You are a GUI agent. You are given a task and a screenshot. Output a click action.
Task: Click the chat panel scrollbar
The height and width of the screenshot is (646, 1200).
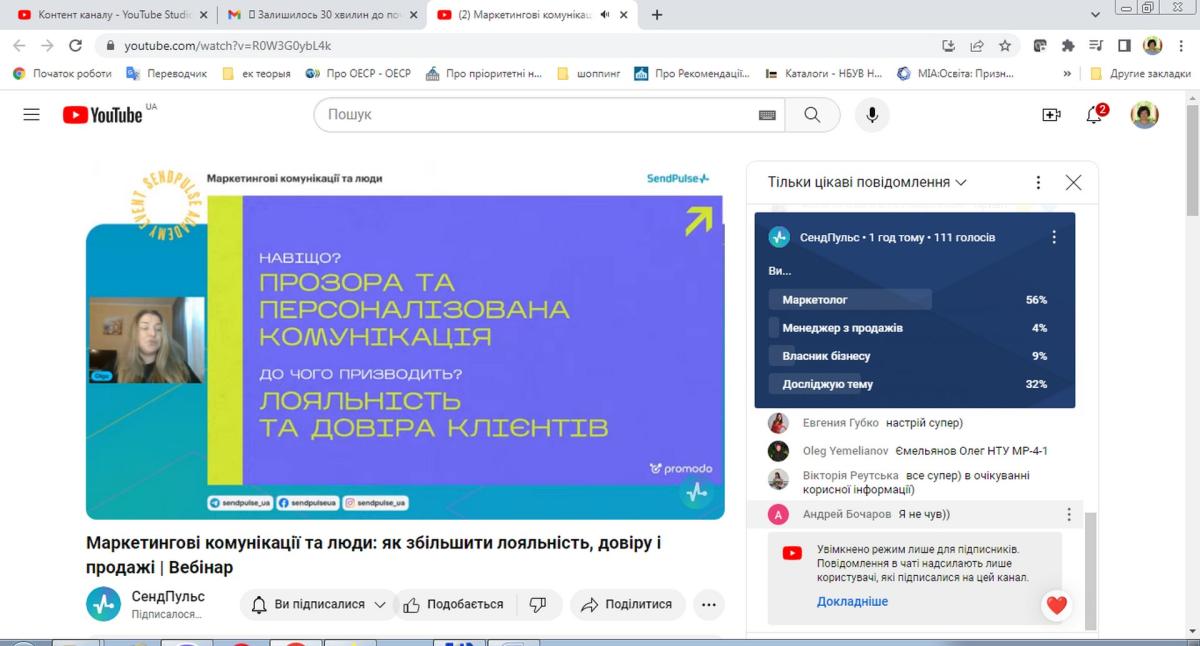coord(1092,571)
